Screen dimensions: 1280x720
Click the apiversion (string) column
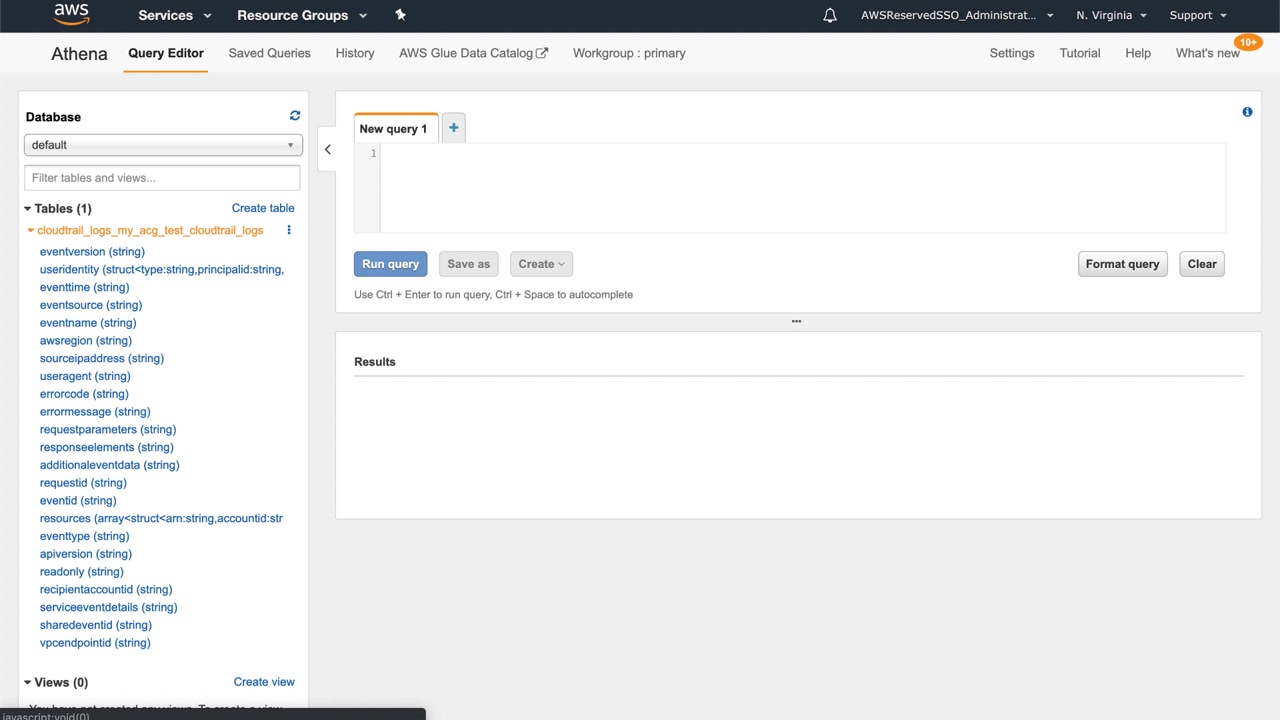86,555
